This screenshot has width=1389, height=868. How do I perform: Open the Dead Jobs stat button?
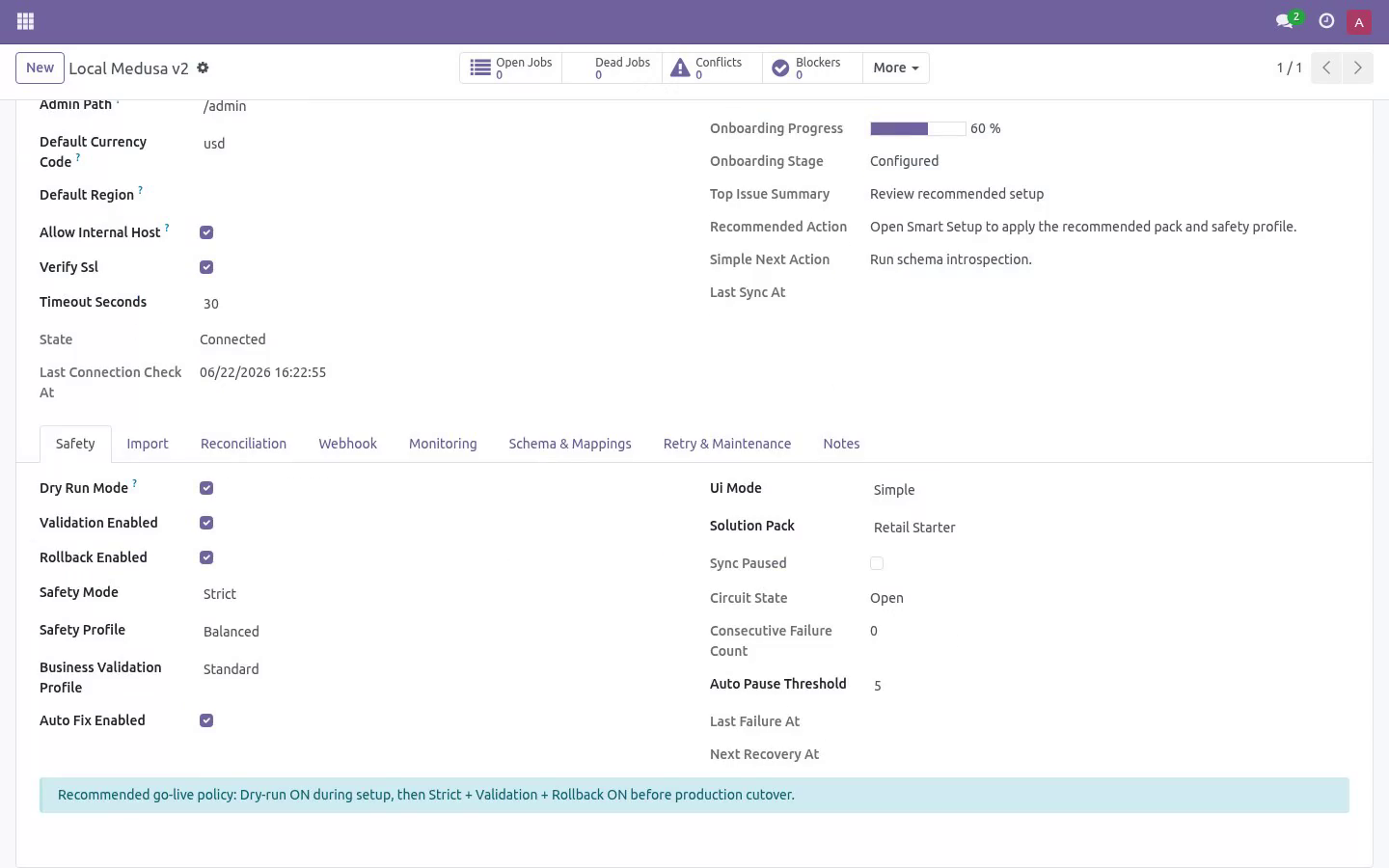[x=613, y=68]
